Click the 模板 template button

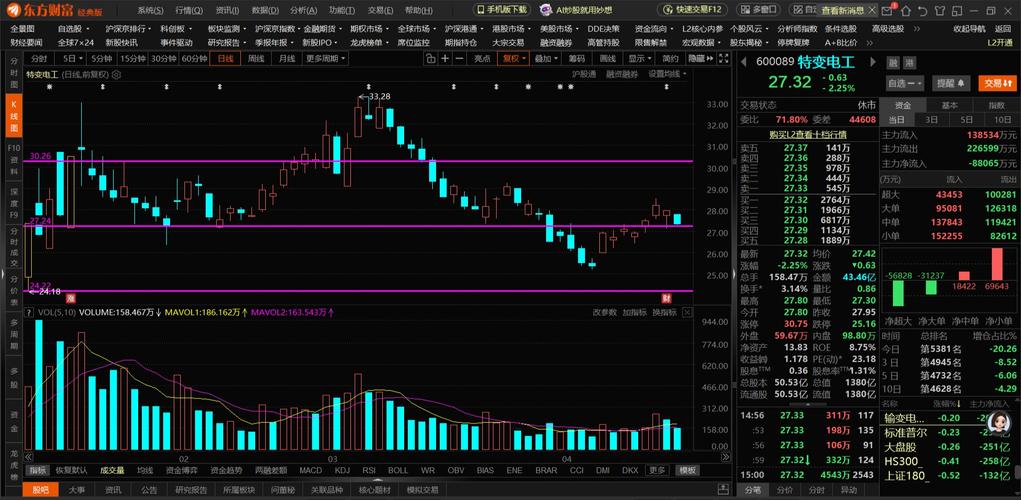pyautogui.click(x=688, y=471)
